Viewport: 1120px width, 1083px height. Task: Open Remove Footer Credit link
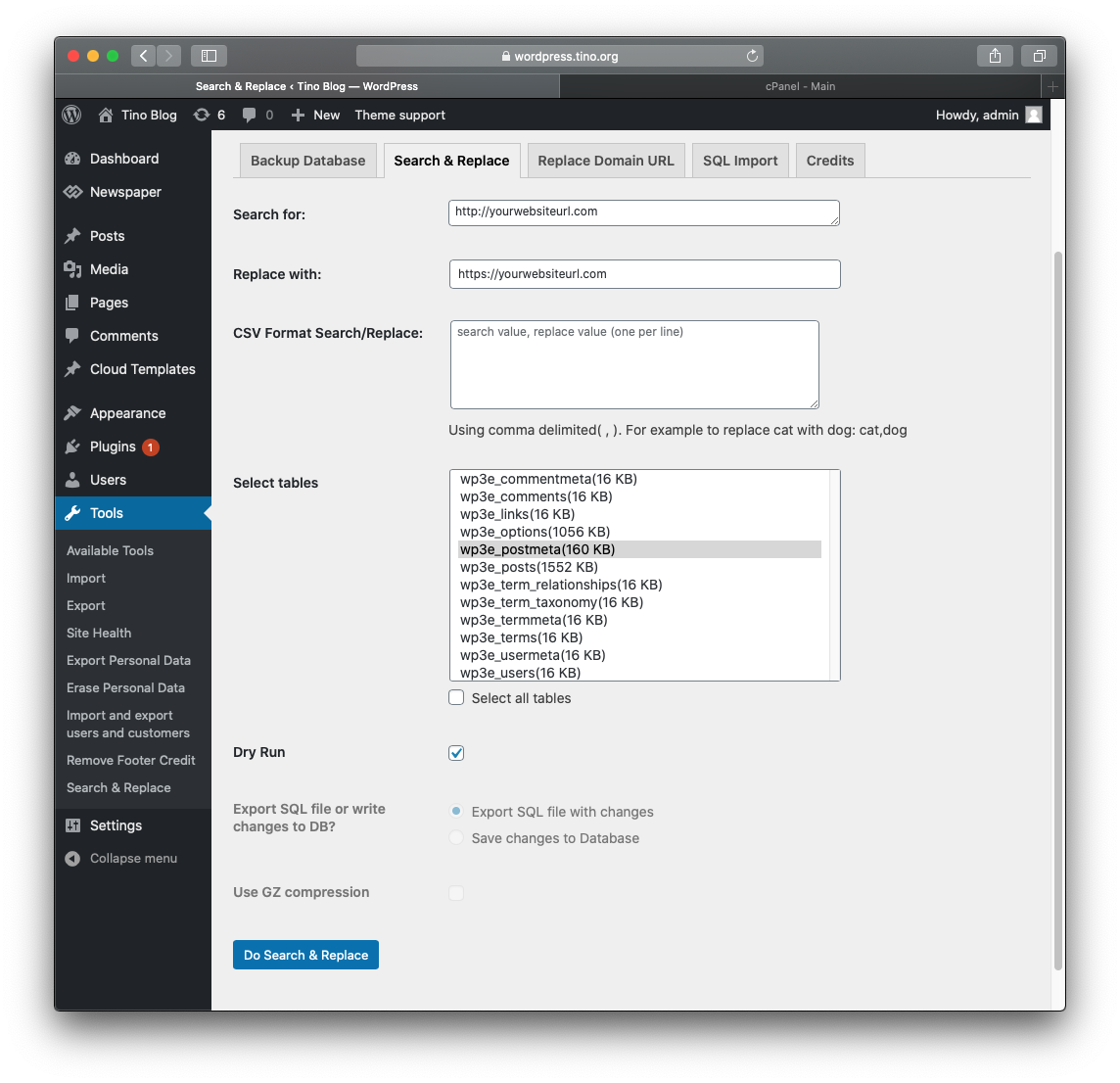131,760
